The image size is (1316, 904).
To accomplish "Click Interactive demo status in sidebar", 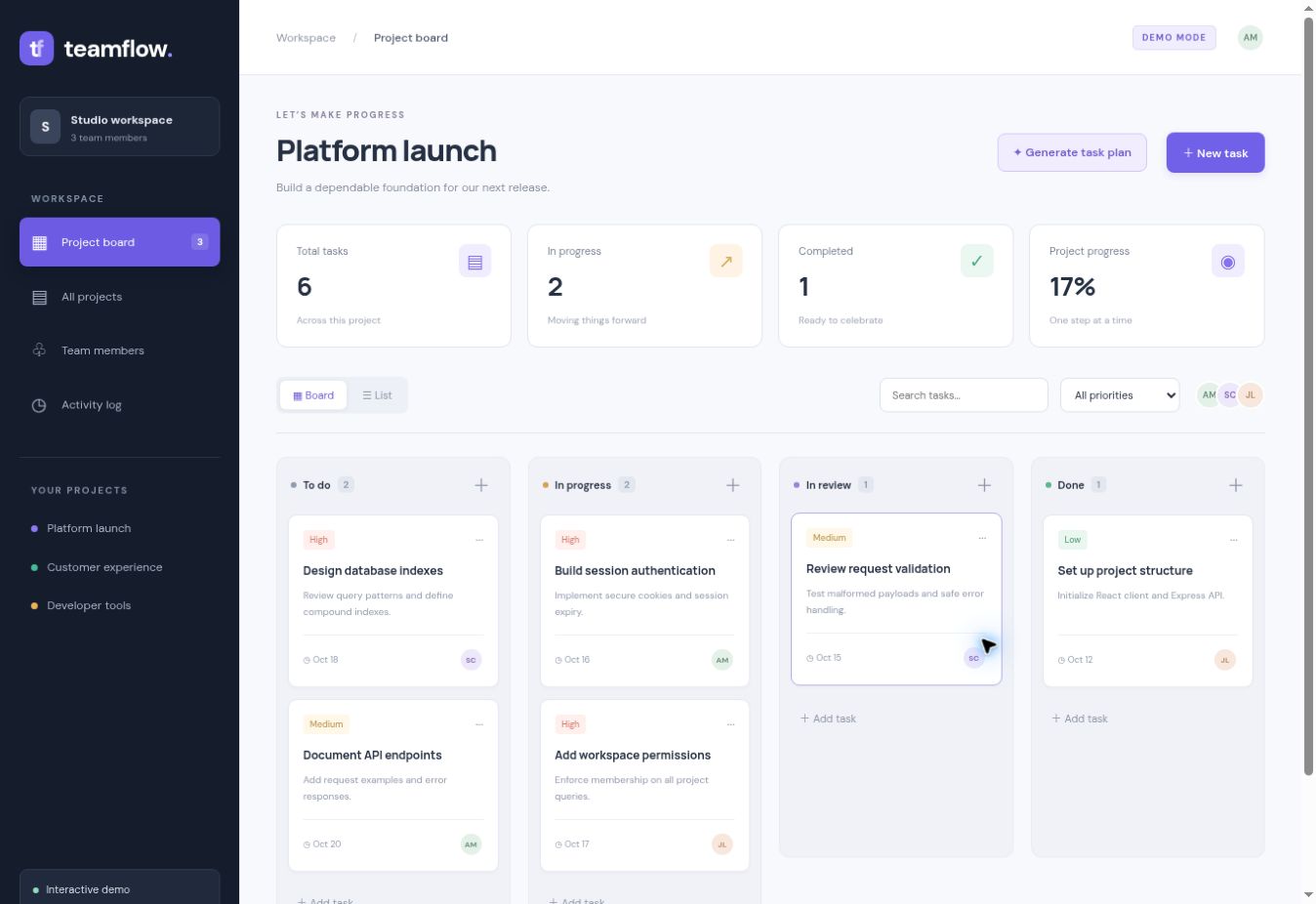I will [119, 889].
